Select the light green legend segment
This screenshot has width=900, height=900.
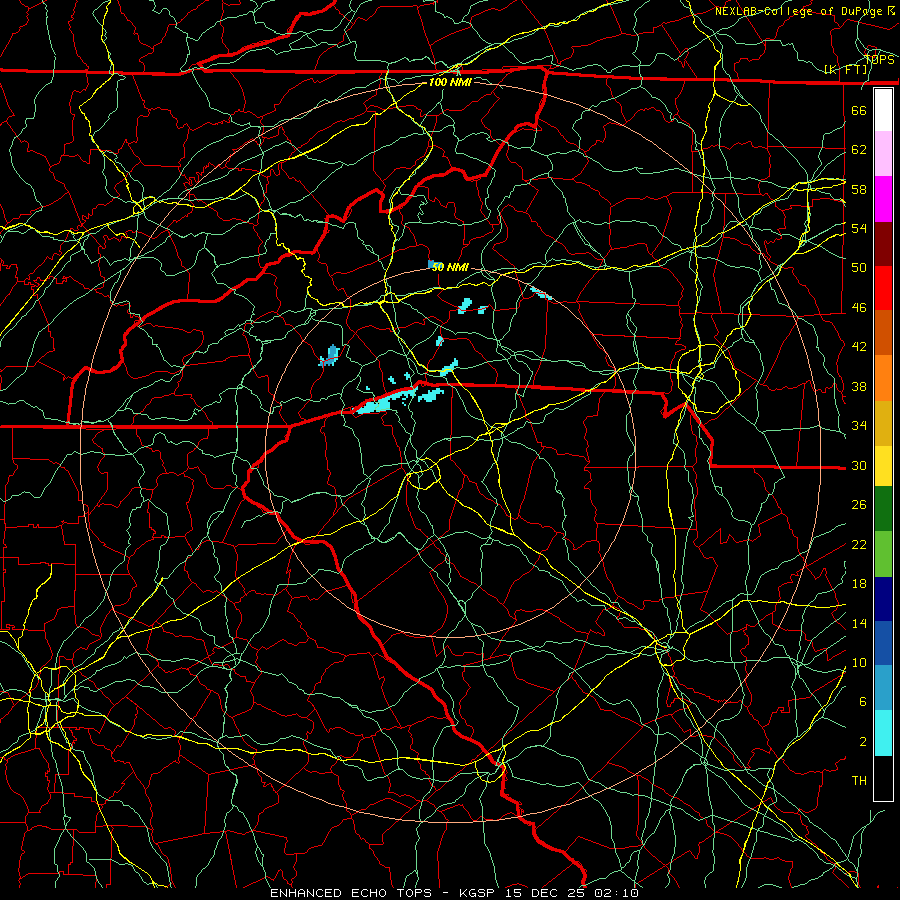(883, 554)
